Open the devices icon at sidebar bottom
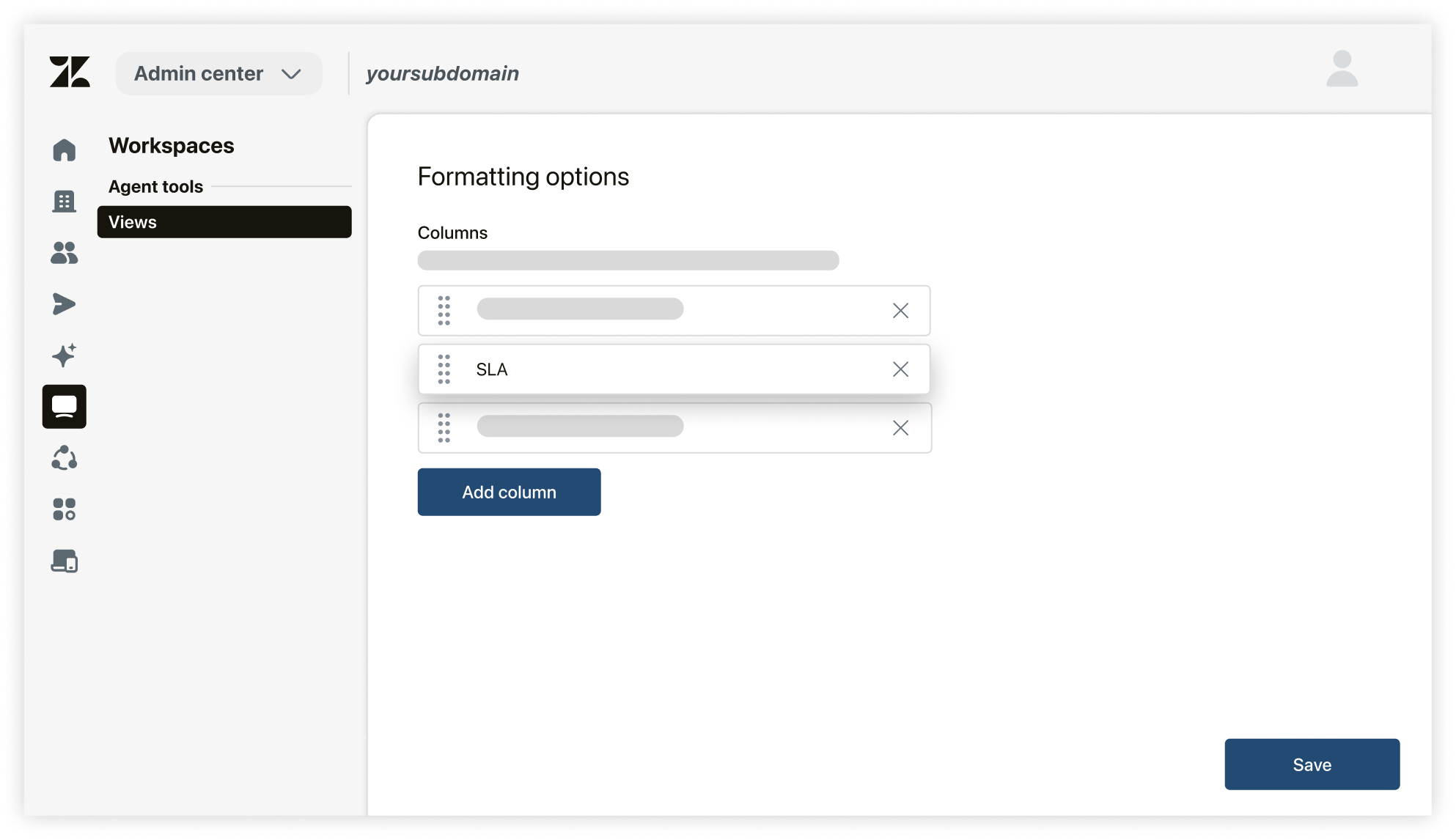This screenshot has width=1456, height=840. coord(65,561)
